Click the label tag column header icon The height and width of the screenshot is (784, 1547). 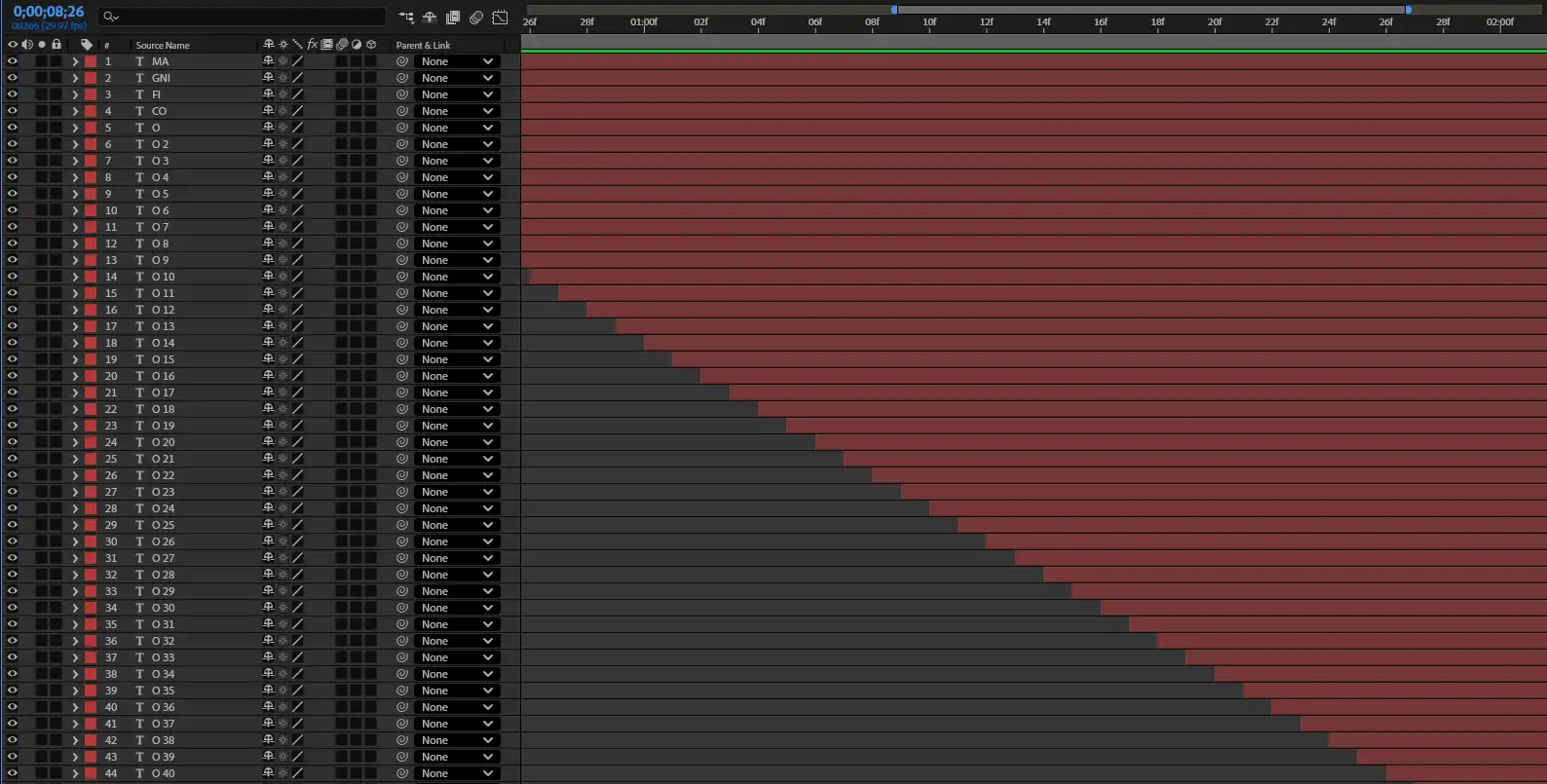pyautogui.click(x=87, y=45)
